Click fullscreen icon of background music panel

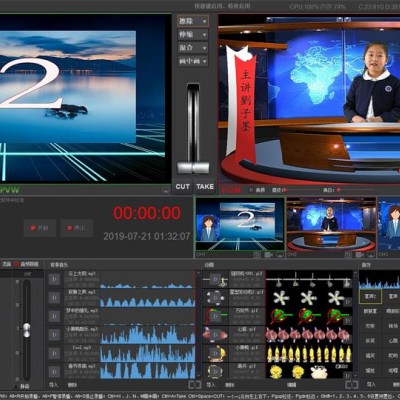point(195,385)
